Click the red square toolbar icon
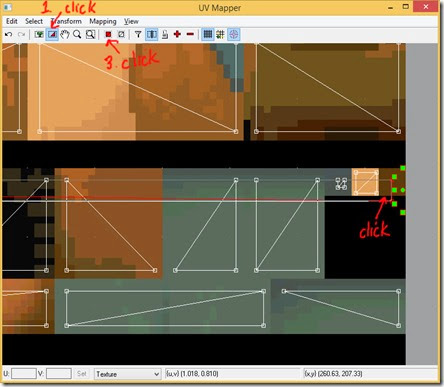 click(x=108, y=34)
